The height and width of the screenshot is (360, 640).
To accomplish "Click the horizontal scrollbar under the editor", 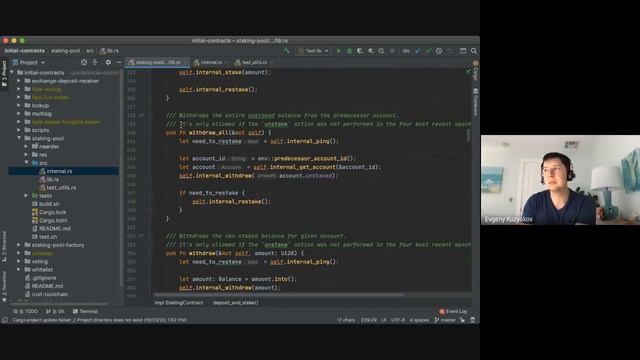I will 279,295.
